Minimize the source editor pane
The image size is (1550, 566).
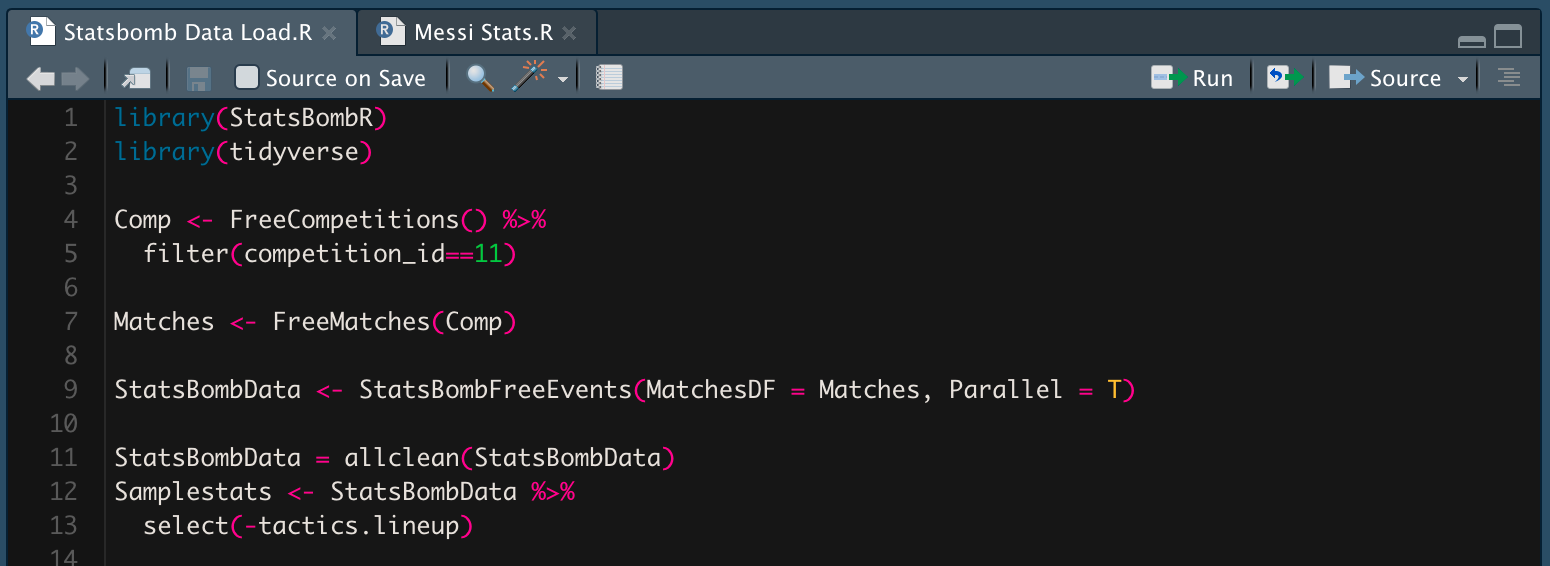pyautogui.click(x=1472, y=41)
